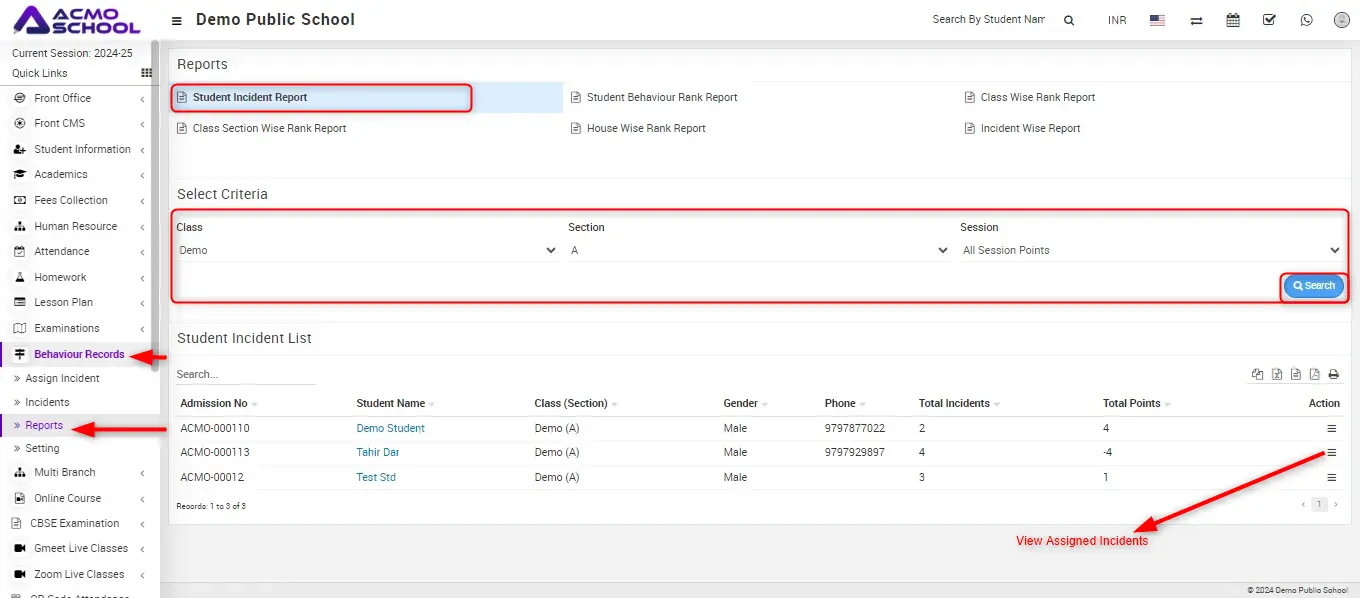
Task: Toggle sidebar with hamburger menu icon
Action: point(177,21)
